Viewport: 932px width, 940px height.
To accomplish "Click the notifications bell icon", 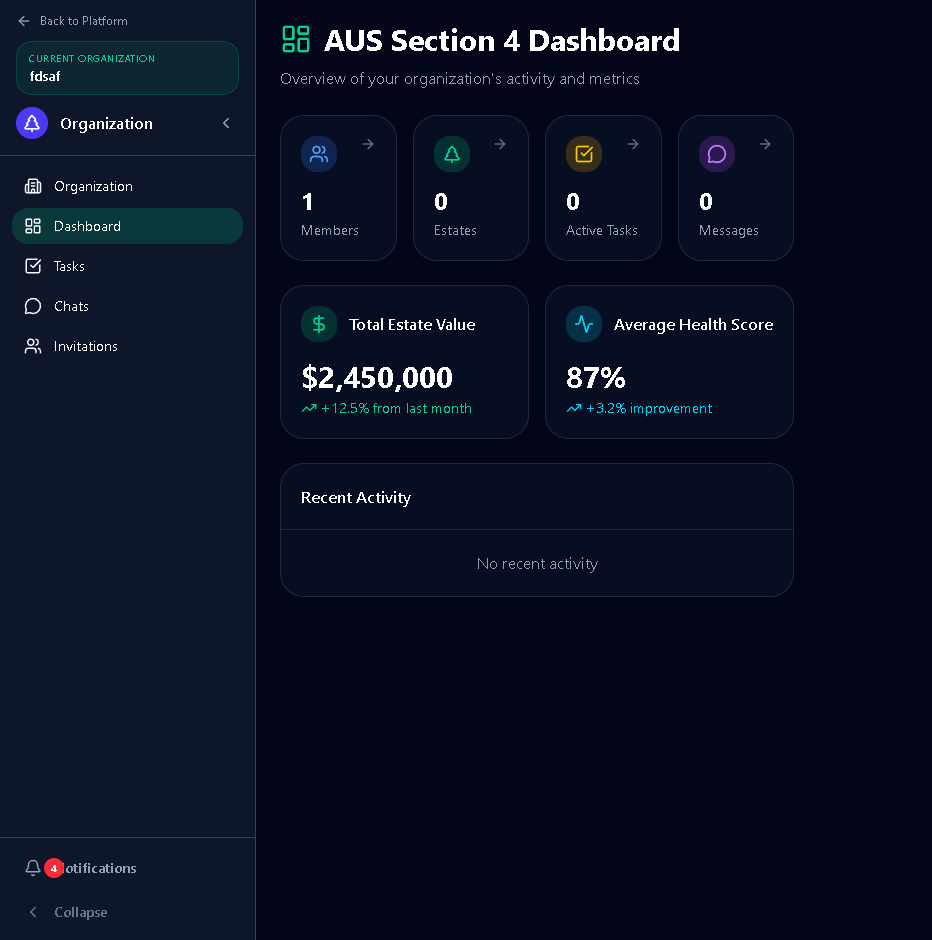I will coord(33,868).
